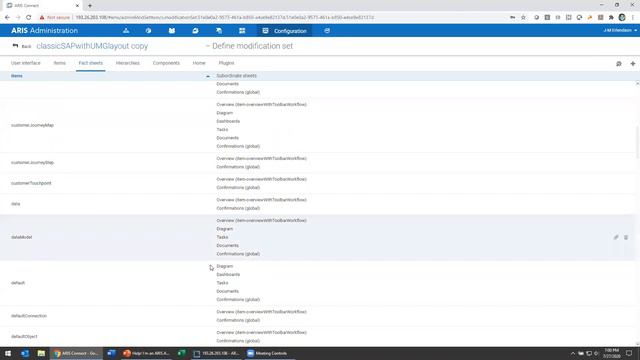Show hidden system tray icons
Screen dimensions: 640x360
click(573, 353)
